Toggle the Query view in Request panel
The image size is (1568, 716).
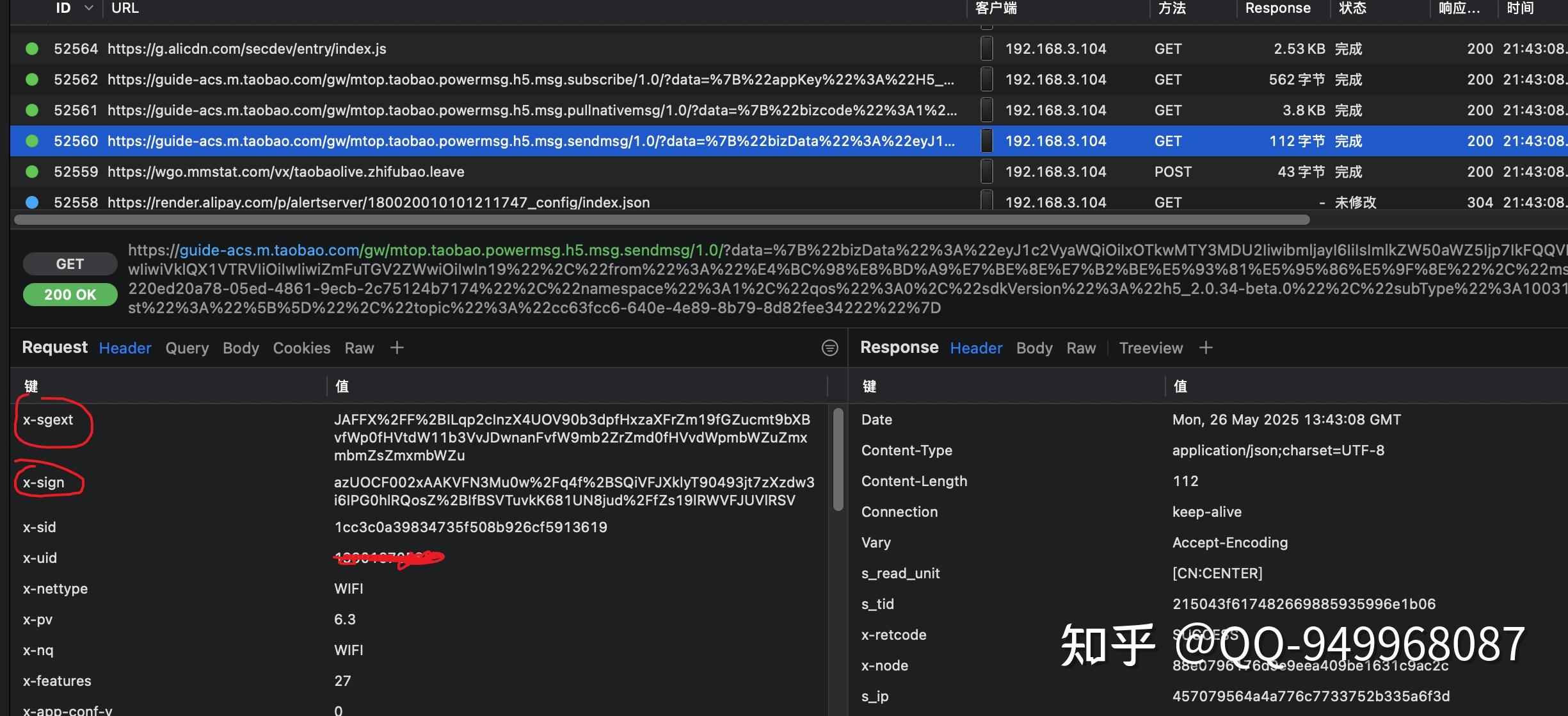187,348
